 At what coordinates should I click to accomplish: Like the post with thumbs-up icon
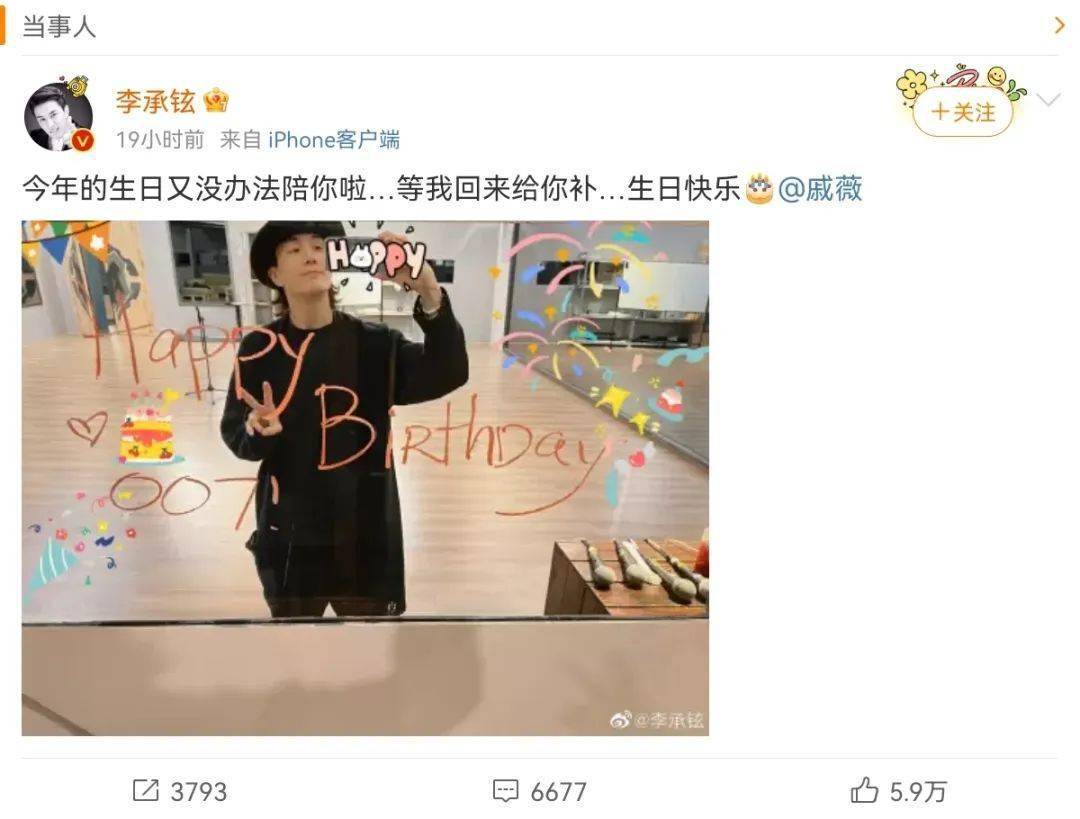(864, 790)
